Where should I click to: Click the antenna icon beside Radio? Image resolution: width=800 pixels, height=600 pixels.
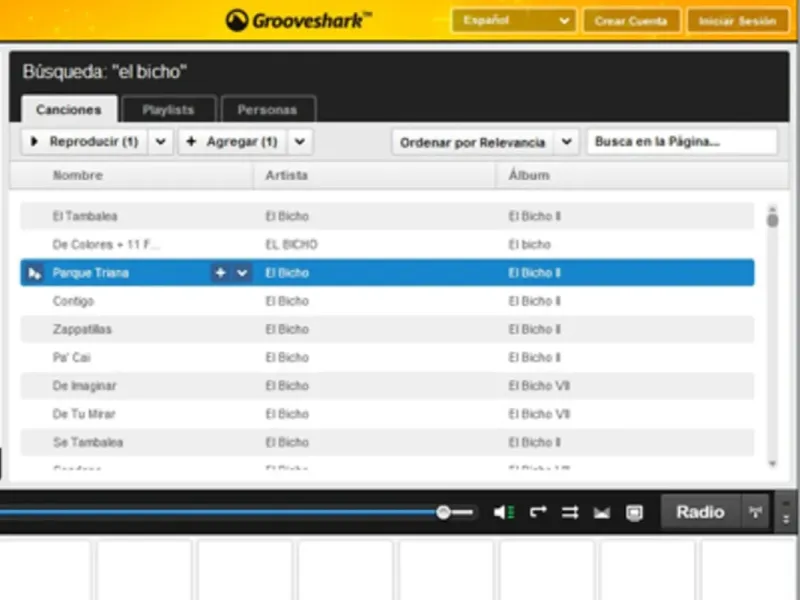(x=755, y=511)
